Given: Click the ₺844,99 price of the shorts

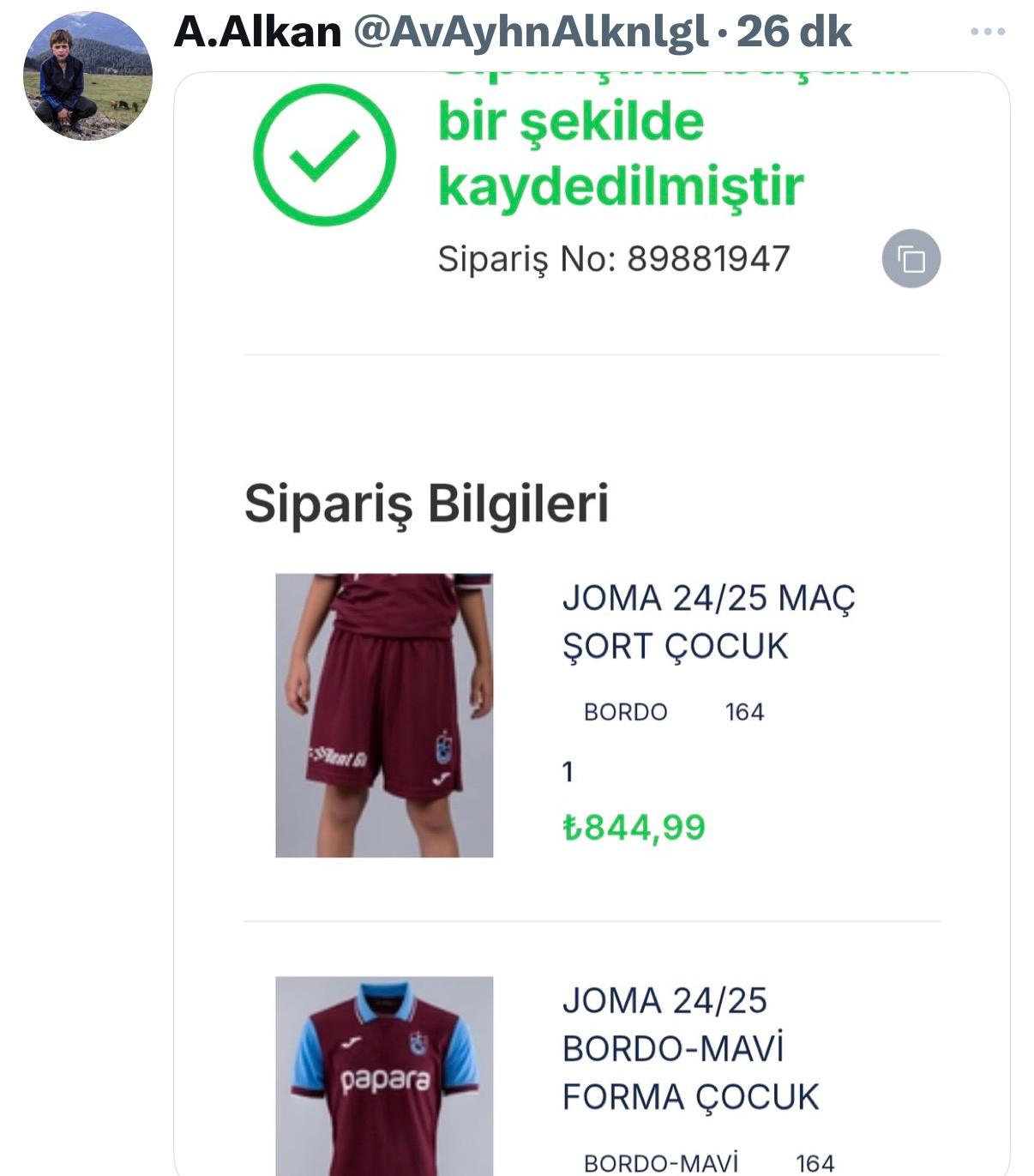Looking at the screenshot, I should pos(634,828).
